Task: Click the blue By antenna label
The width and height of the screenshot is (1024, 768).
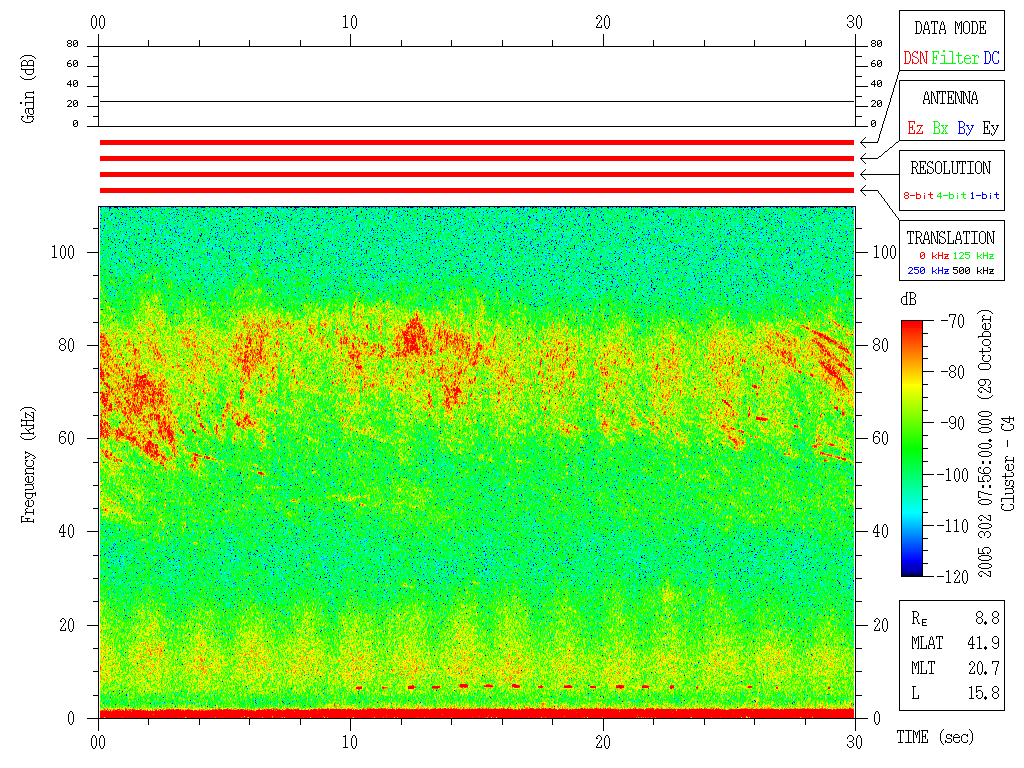Action: 965,129
